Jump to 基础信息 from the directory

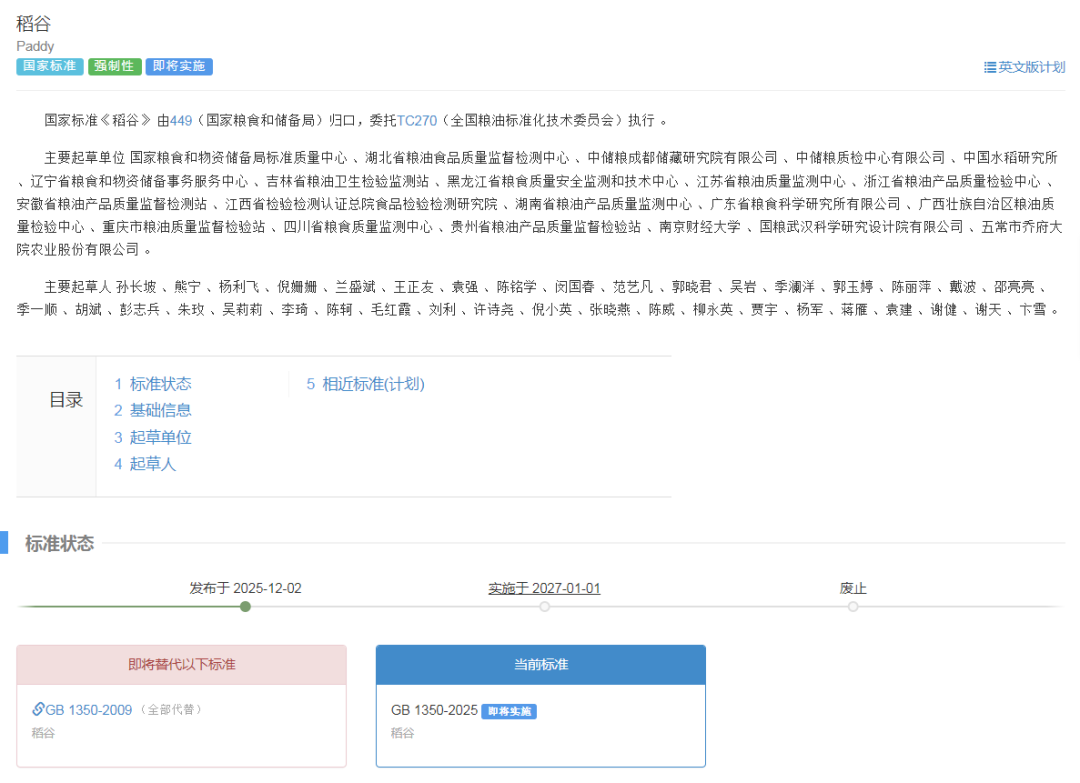tap(162, 410)
